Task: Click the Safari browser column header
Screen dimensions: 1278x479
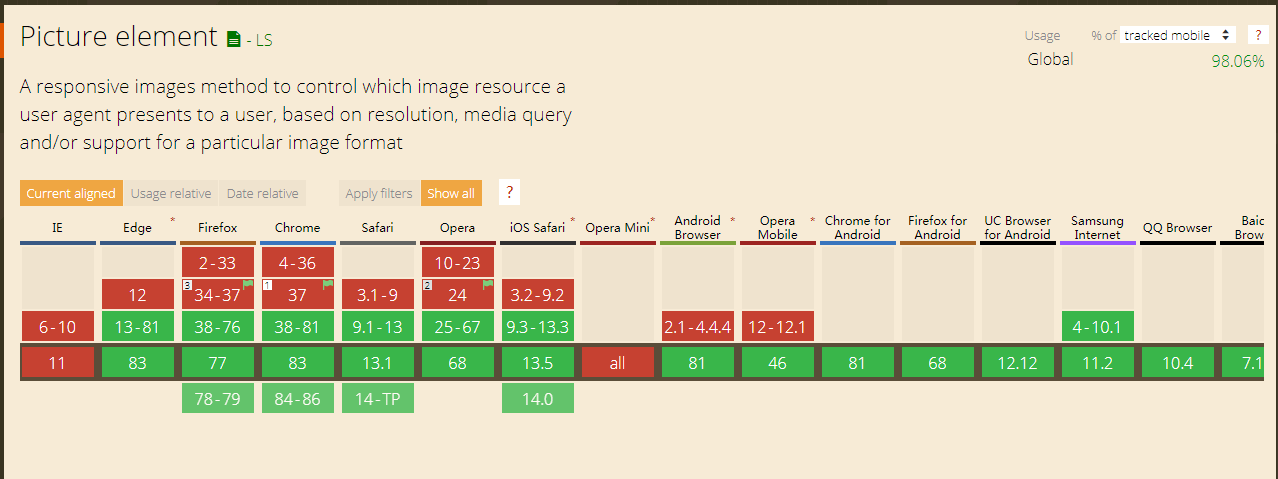Action: (x=377, y=228)
